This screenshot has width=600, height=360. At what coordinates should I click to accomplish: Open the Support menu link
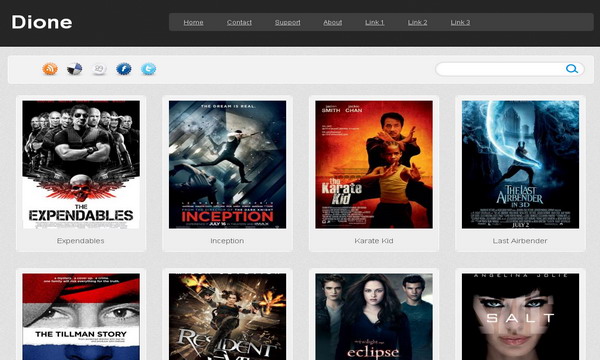point(287,22)
